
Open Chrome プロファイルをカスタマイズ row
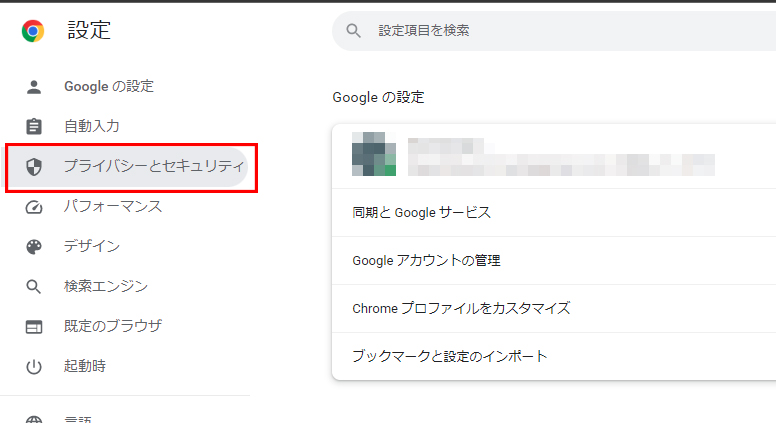[554, 309]
